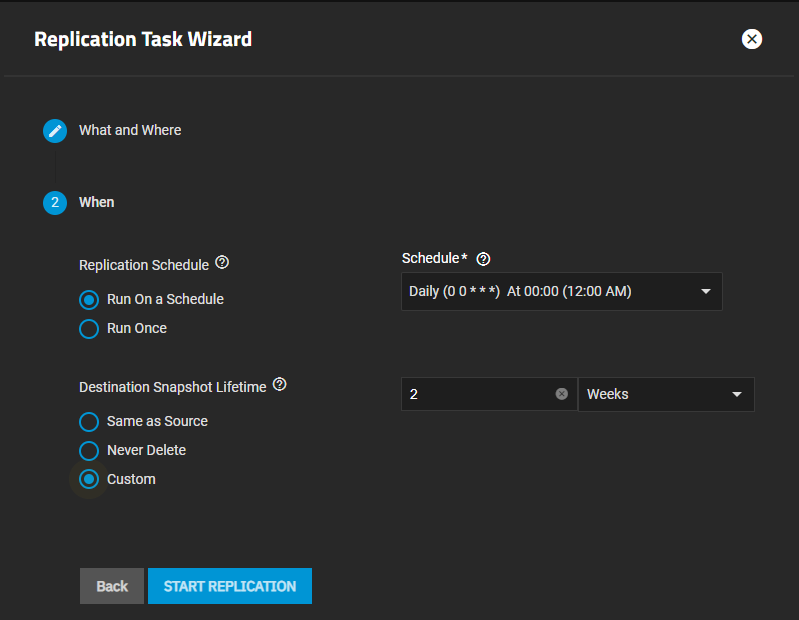Choose the Run Once radio button
The image size is (799, 620).
coord(90,328)
